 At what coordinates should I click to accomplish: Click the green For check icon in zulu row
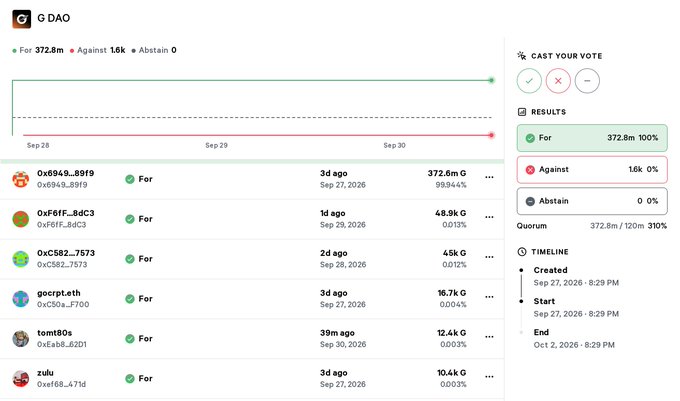[x=130, y=378]
